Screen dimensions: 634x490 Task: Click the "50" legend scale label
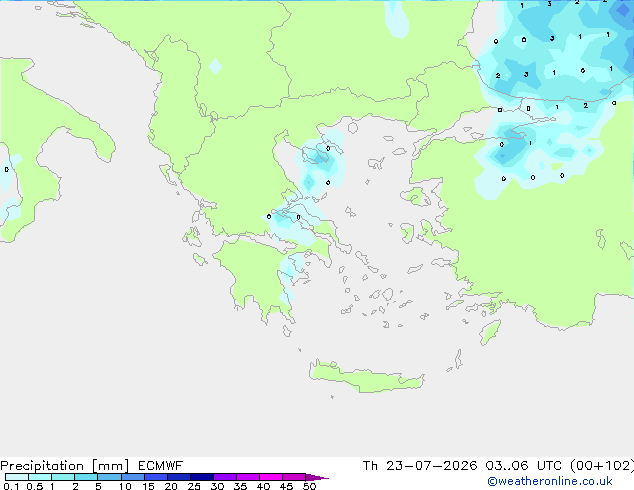click(309, 486)
